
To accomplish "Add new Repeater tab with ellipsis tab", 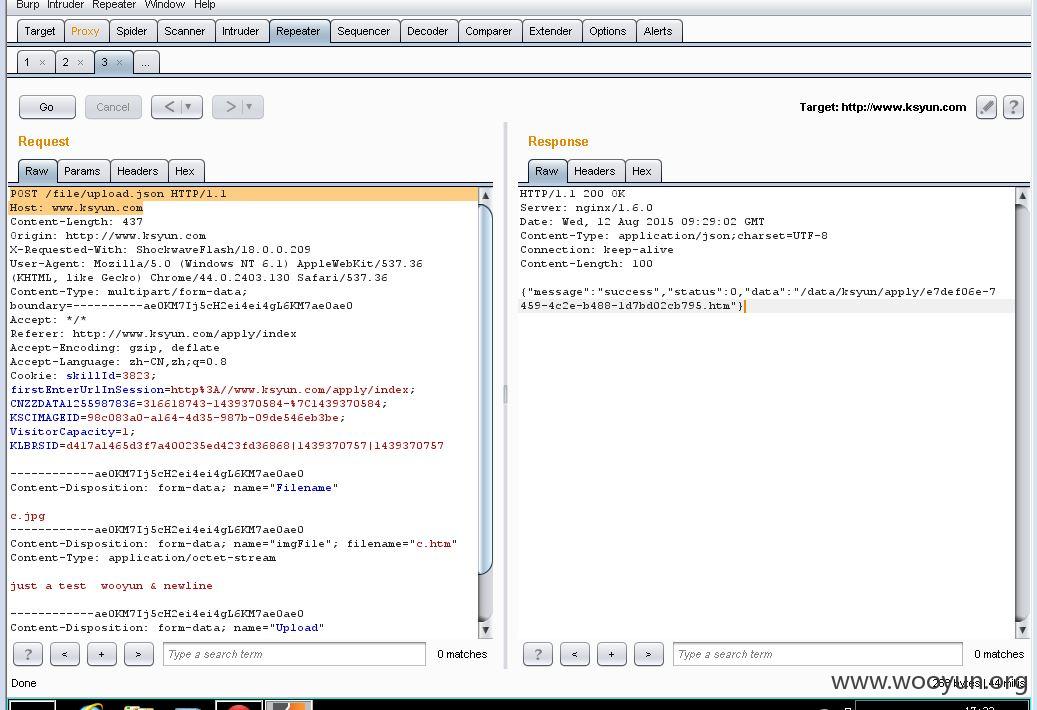I will (x=146, y=62).
